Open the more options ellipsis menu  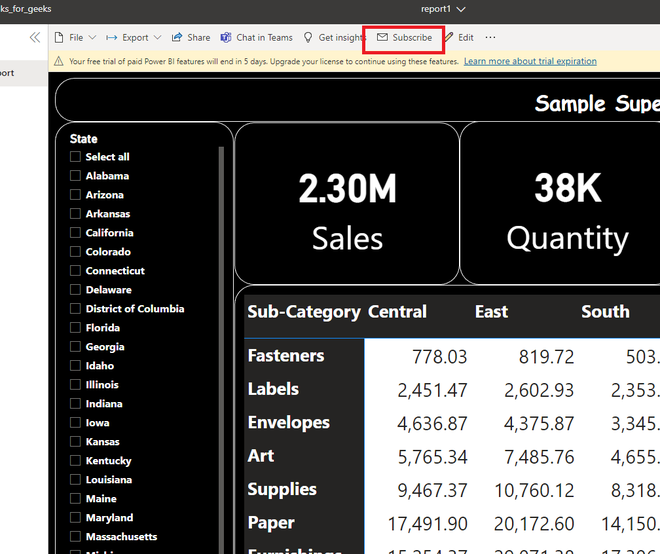pos(490,38)
